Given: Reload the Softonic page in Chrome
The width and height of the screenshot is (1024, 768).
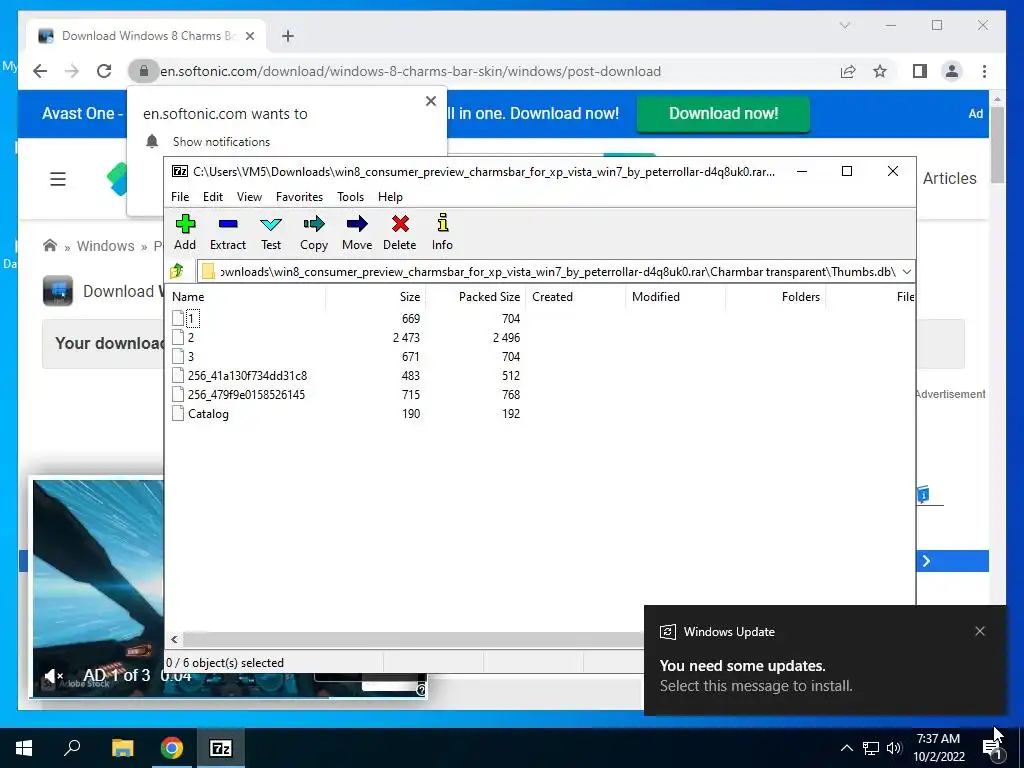Looking at the screenshot, I should tap(104, 71).
